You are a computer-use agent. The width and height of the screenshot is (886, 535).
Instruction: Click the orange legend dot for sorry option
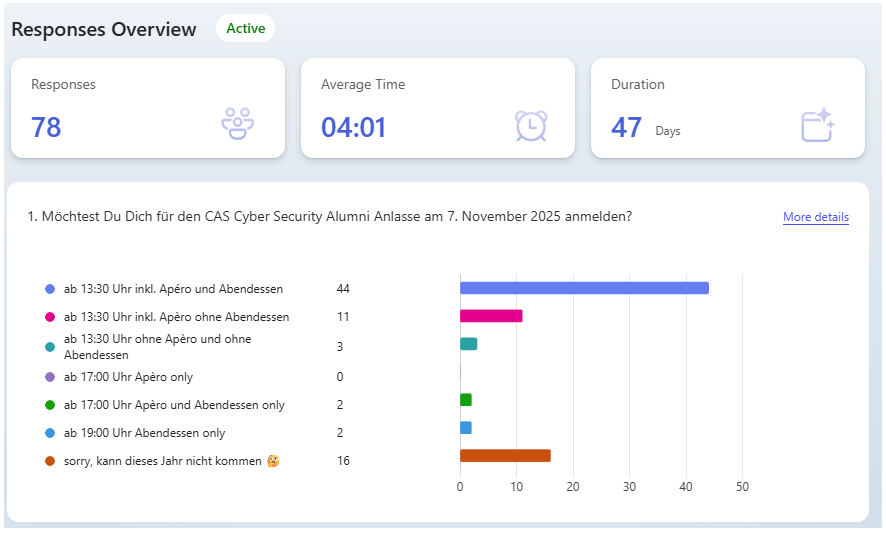50,461
